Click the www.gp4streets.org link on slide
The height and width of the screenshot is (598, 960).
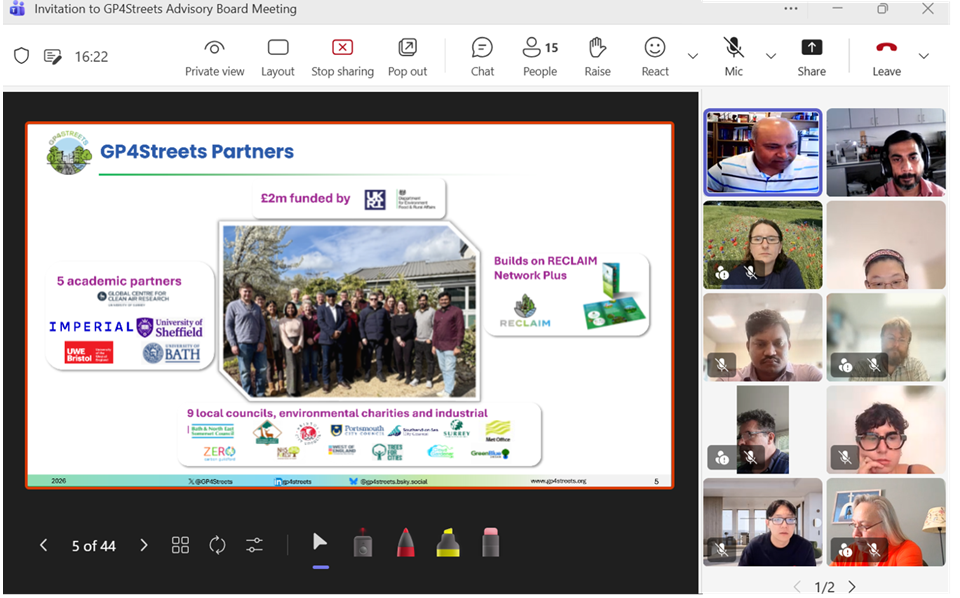pyautogui.click(x=558, y=481)
